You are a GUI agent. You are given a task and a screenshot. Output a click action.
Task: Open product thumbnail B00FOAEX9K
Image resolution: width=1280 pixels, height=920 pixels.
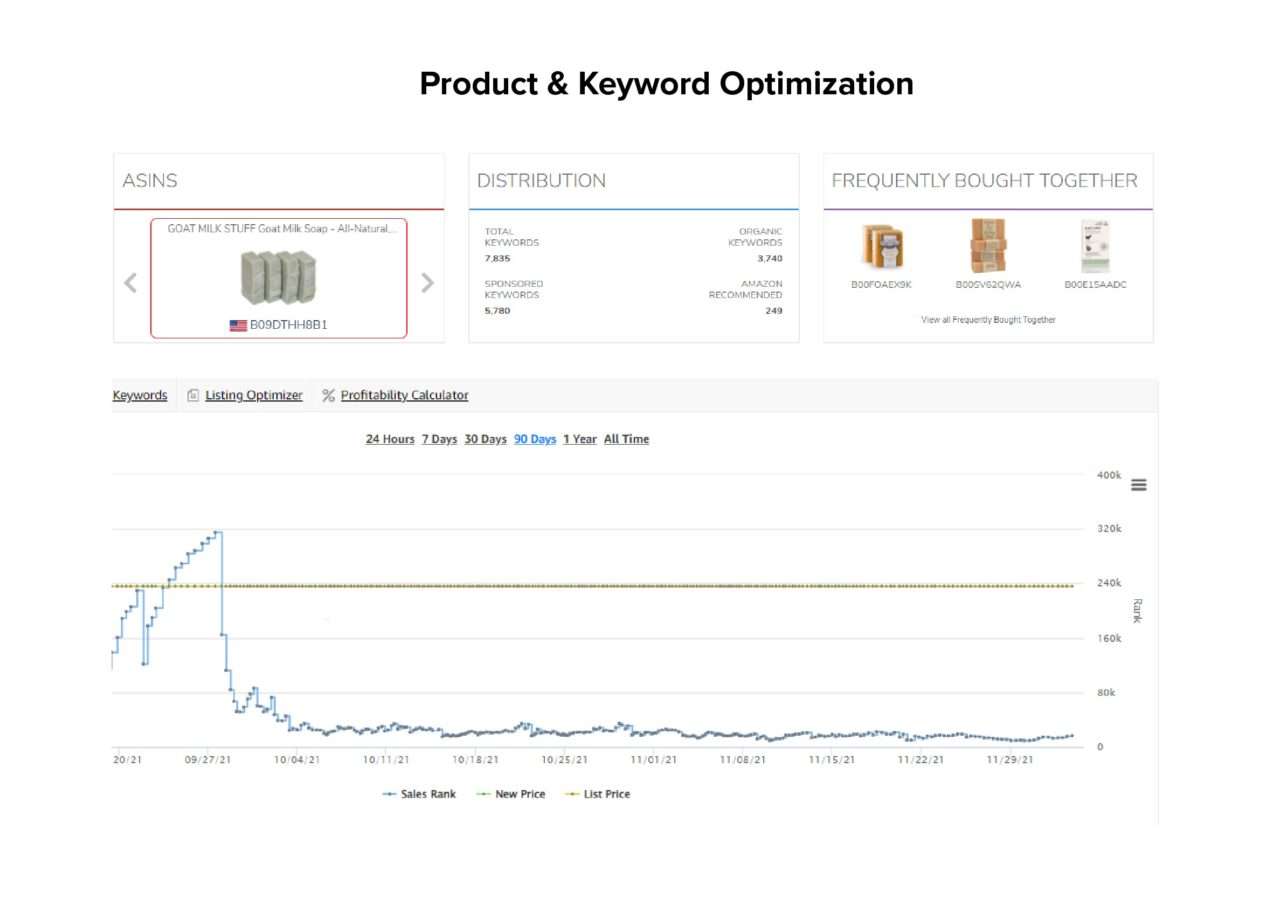881,245
